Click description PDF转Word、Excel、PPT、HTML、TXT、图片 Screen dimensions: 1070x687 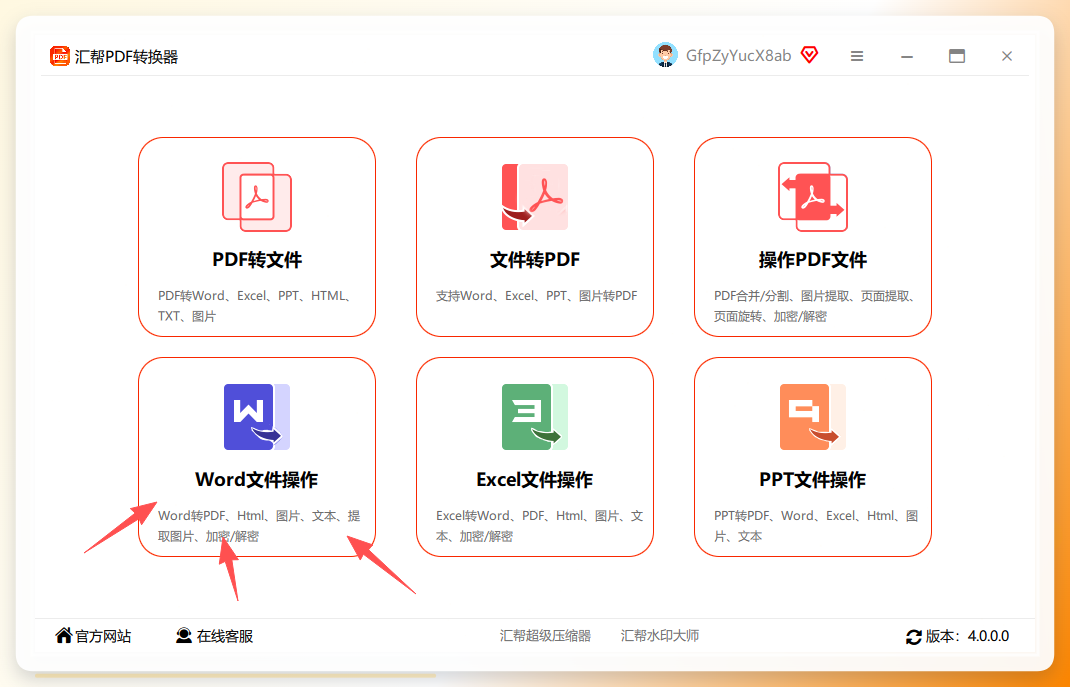[257, 306]
